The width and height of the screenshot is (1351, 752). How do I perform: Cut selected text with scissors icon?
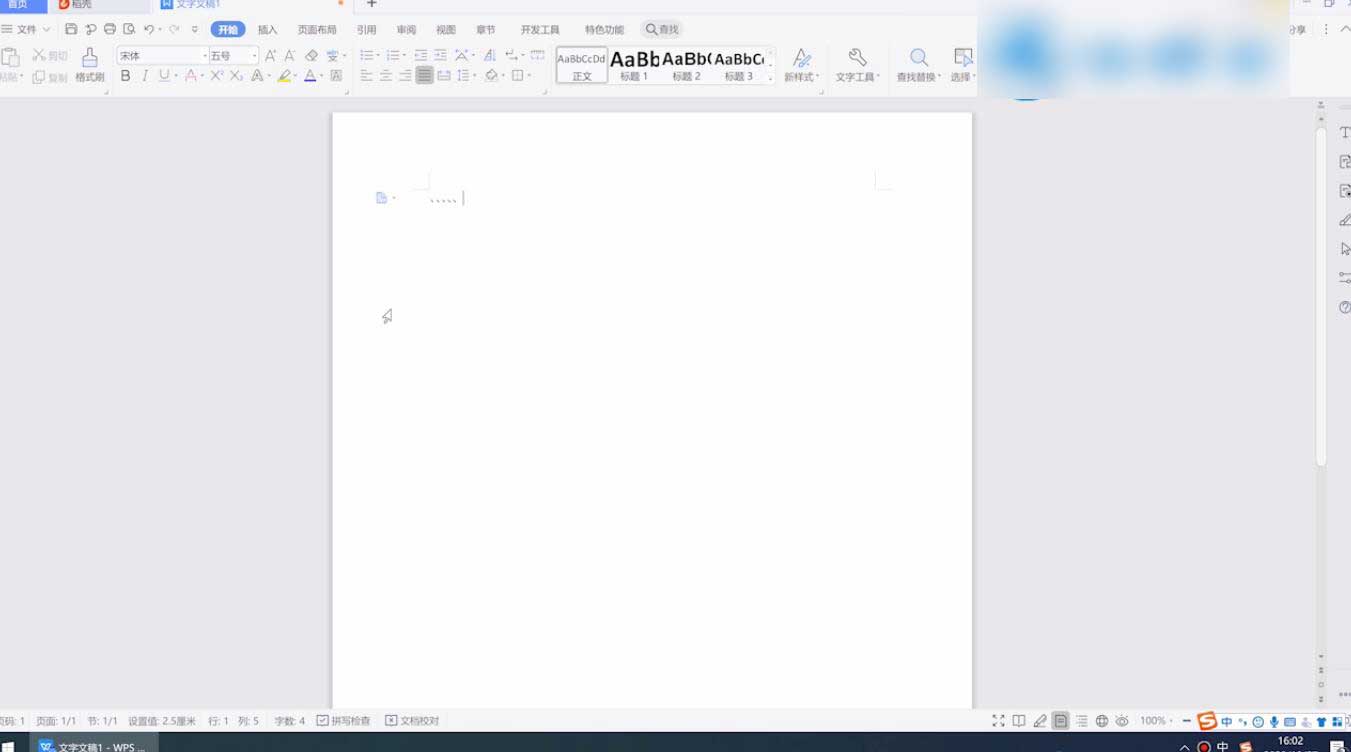tap(50, 56)
